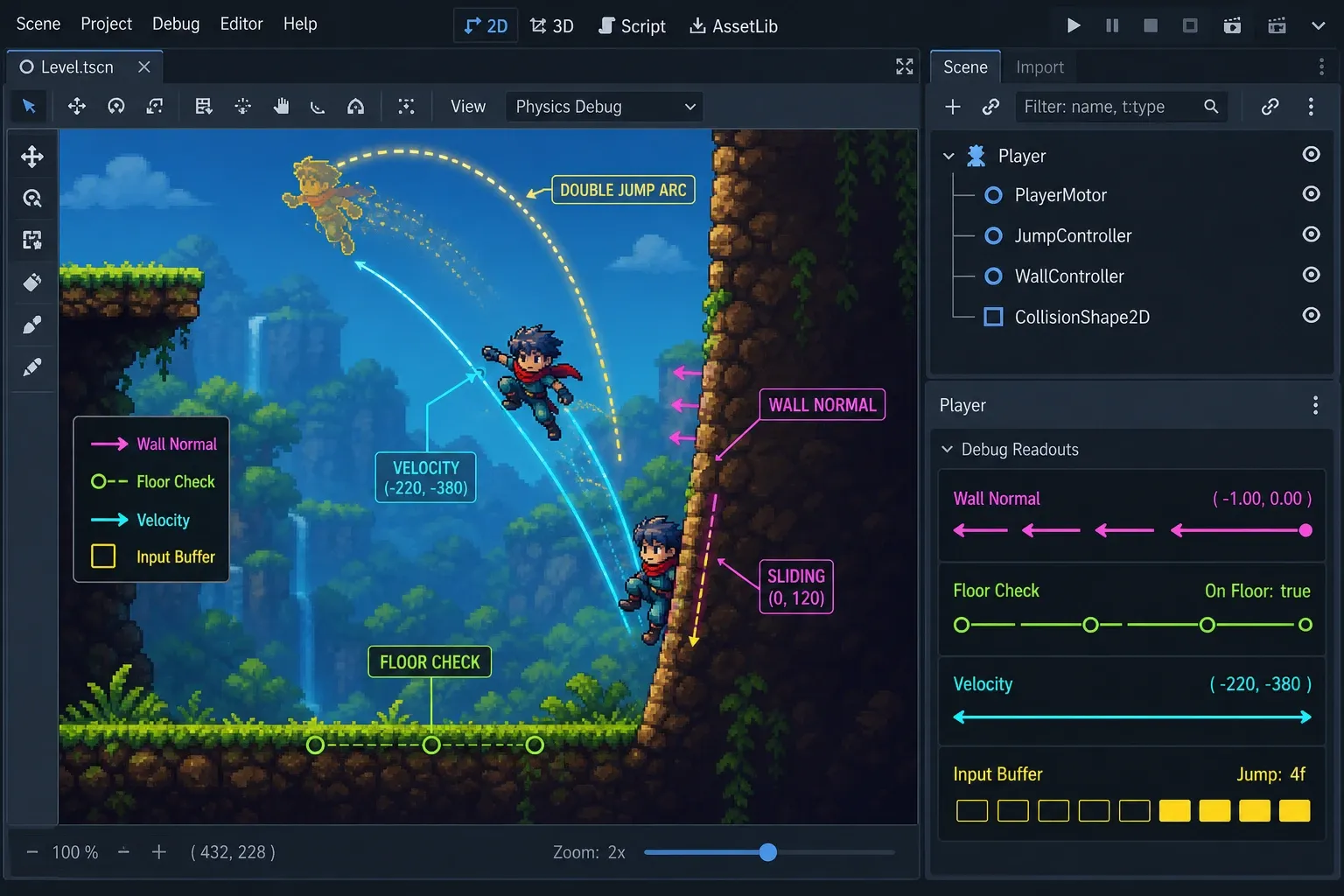This screenshot has width=1344, height=896.
Task: Click the list-select tool icon in the toolbar
Action: point(204,106)
